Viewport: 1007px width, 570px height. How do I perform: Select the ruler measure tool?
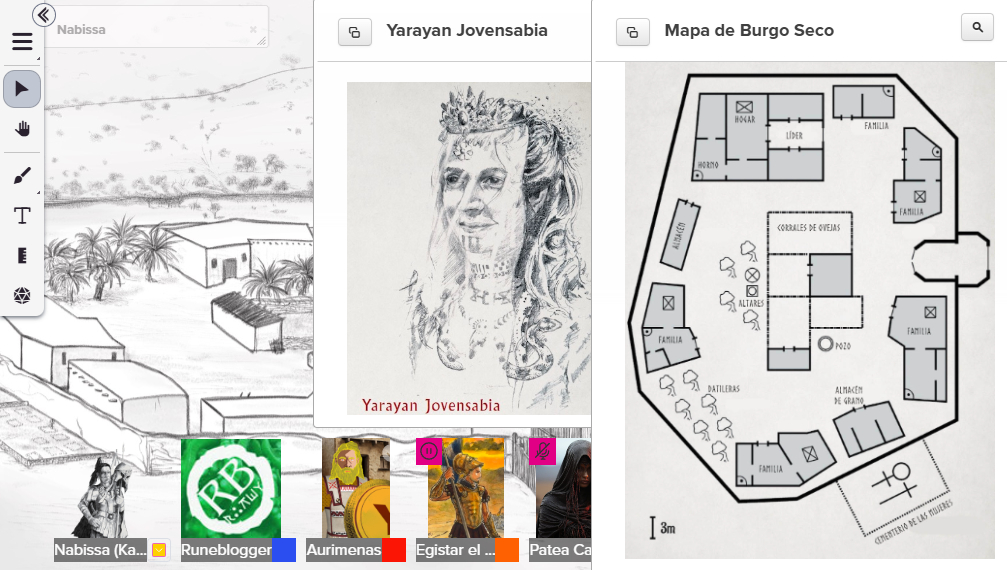coord(22,255)
